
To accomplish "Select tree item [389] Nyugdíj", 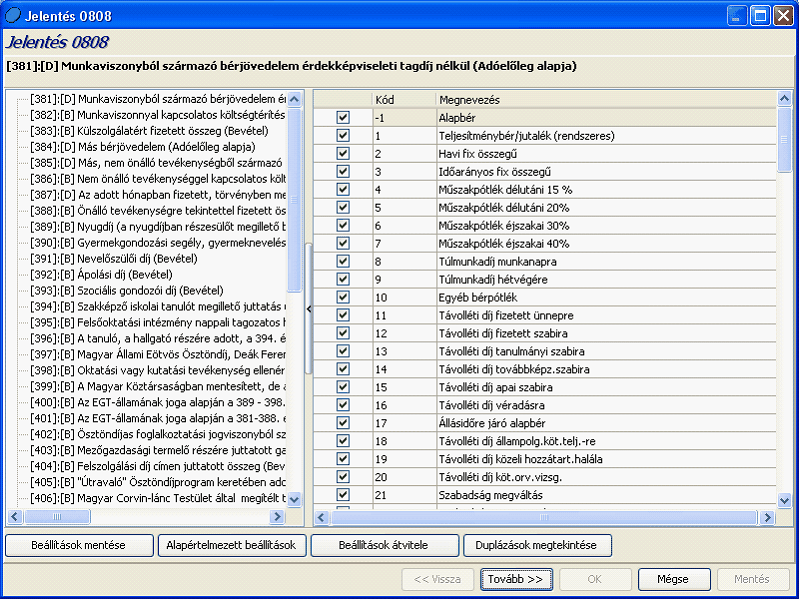I will (x=158, y=227).
